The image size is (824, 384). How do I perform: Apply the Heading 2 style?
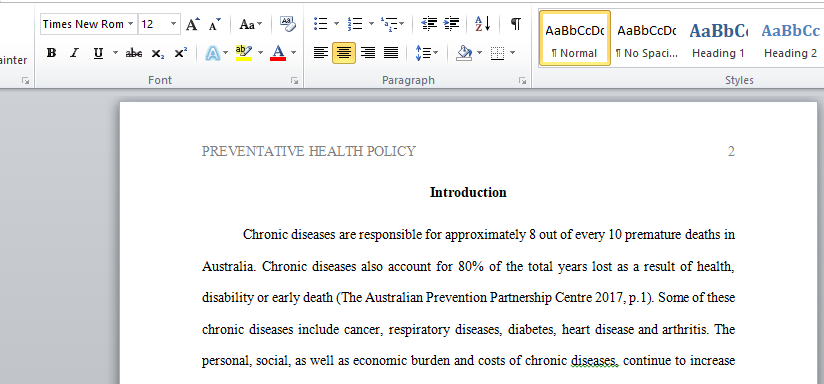(790, 38)
